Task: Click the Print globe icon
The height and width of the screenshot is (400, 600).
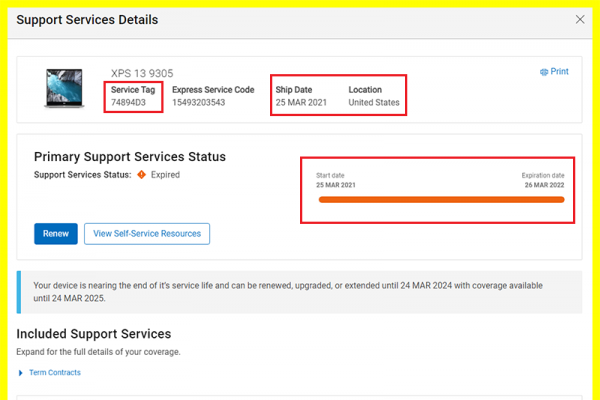Action: 544,72
